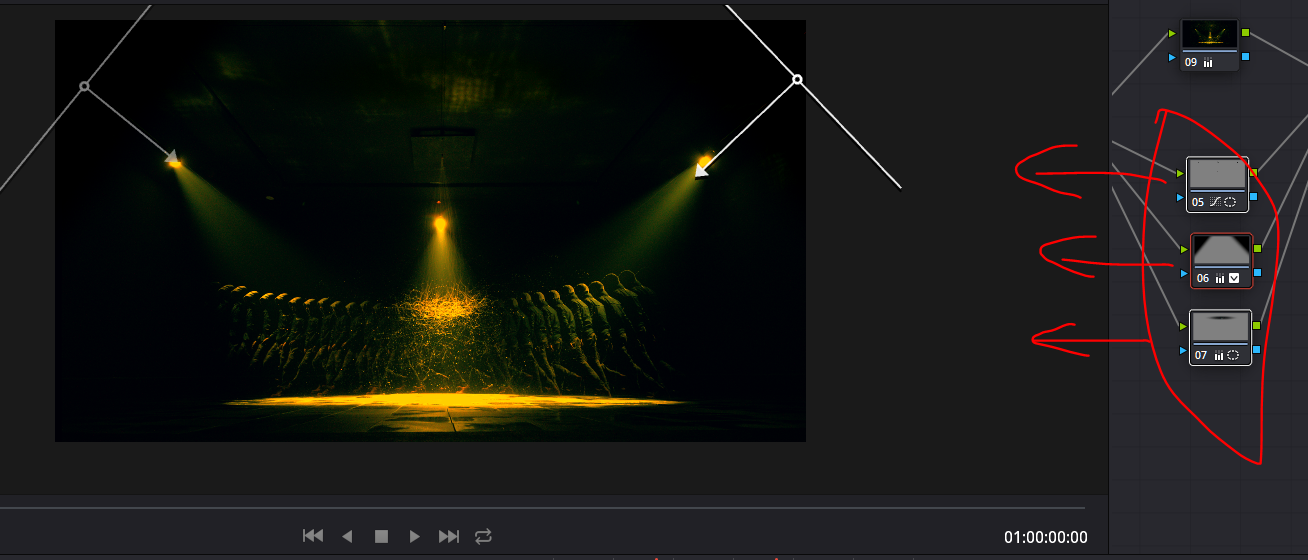Click node 09 green RGB input

(x=1172, y=34)
